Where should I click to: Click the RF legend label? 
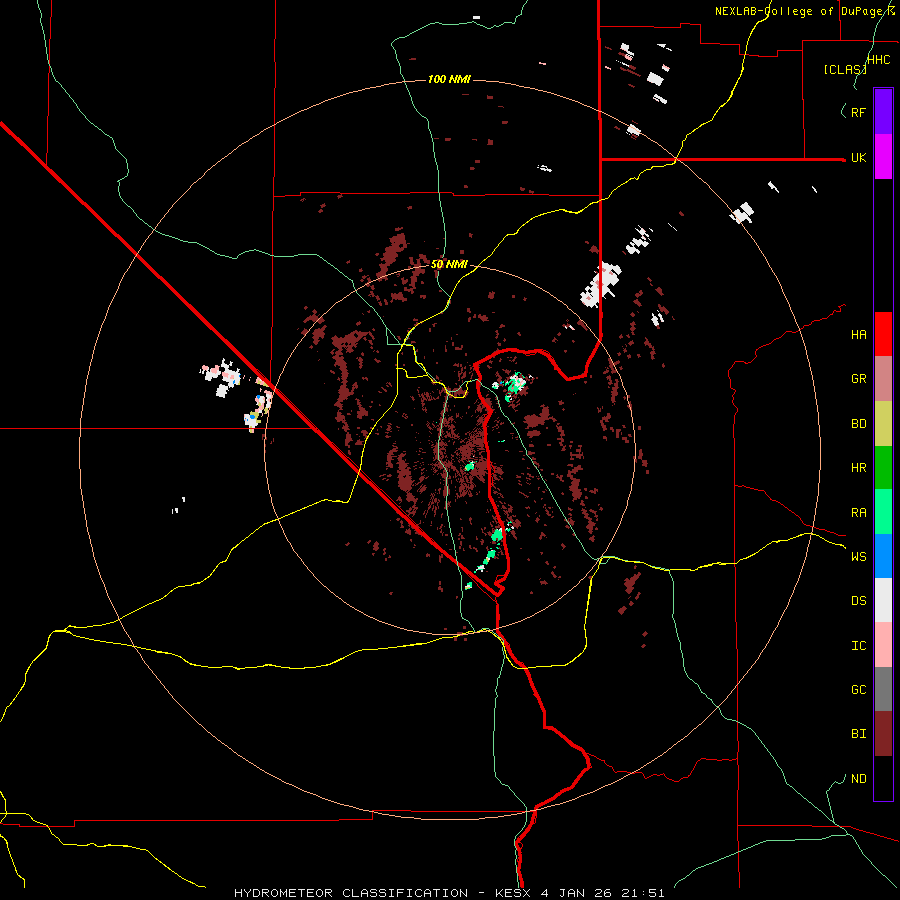(x=858, y=112)
